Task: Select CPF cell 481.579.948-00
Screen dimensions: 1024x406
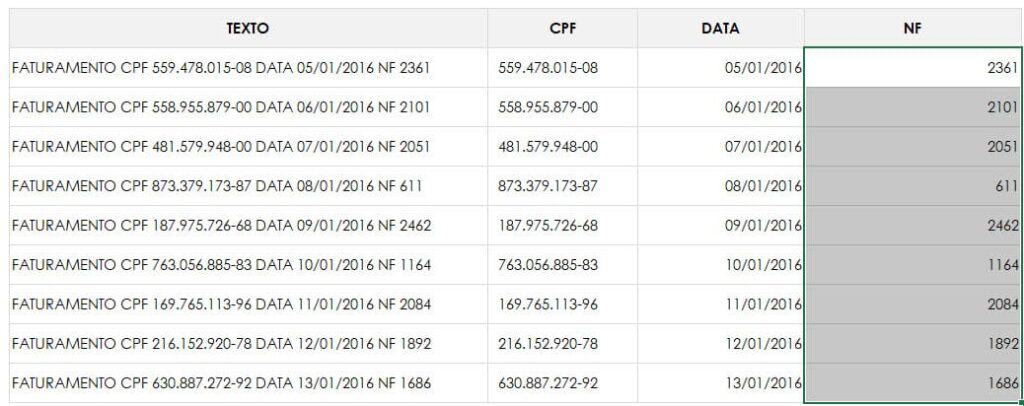Action: point(562,147)
